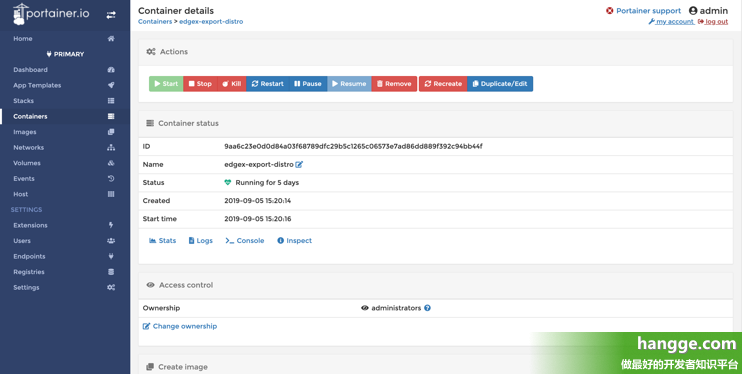The height and width of the screenshot is (374, 742).
Task: Stop the container
Action: pyautogui.click(x=200, y=84)
